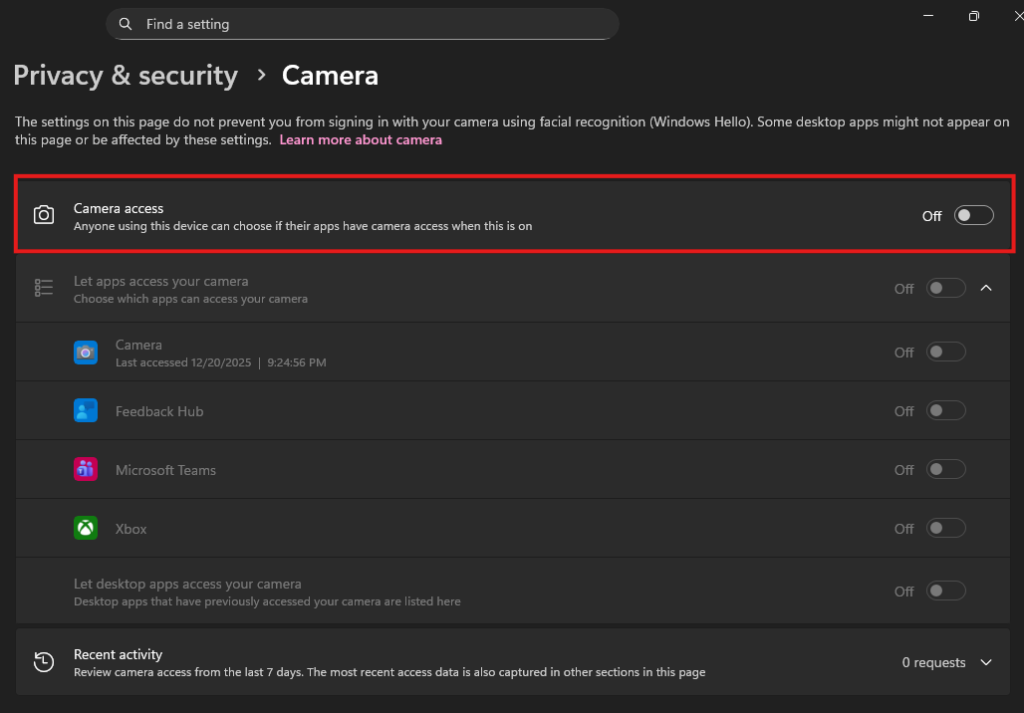Collapse the Let apps access your camera list
1024x713 pixels.
click(987, 288)
